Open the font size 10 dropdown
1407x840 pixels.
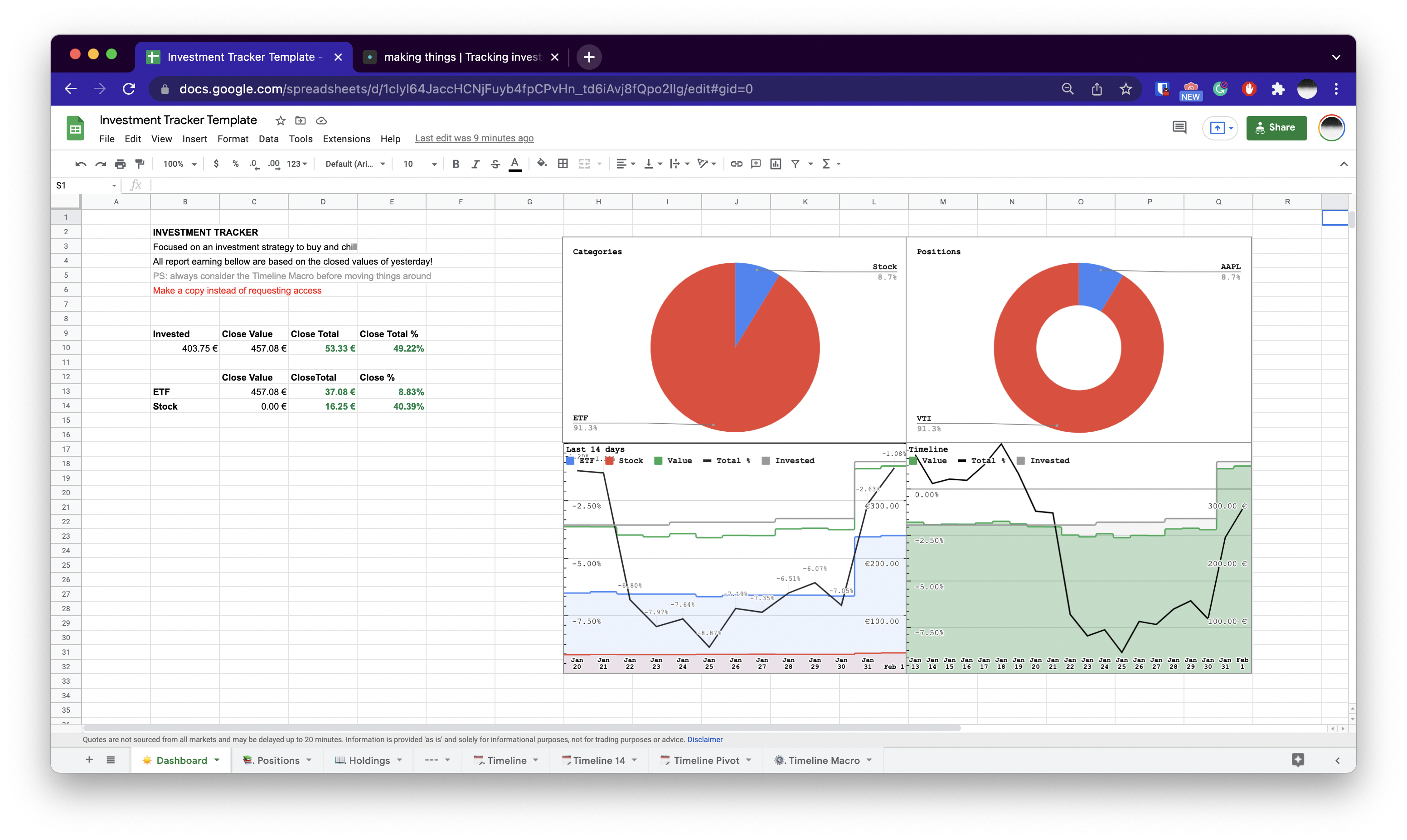tap(420, 164)
